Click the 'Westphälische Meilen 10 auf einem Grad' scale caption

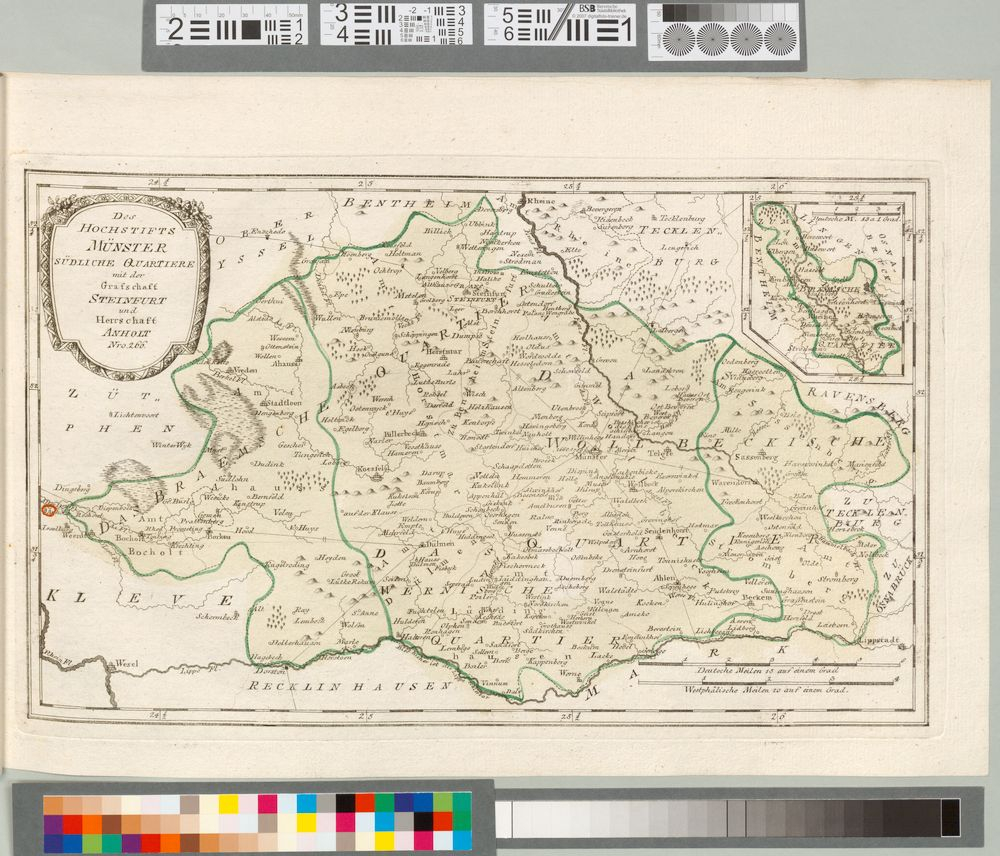[x=766, y=690]
